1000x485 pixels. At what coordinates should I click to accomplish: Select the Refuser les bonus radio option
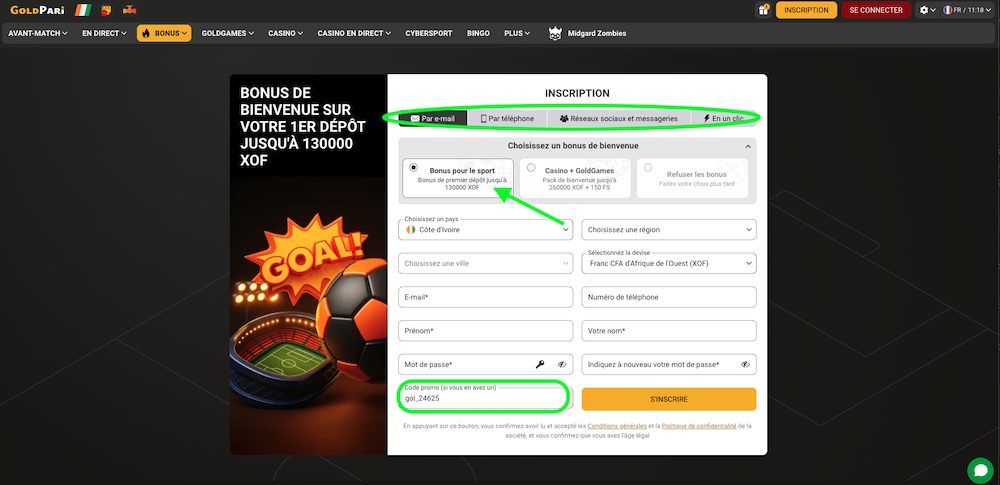(x=648, y=168)
